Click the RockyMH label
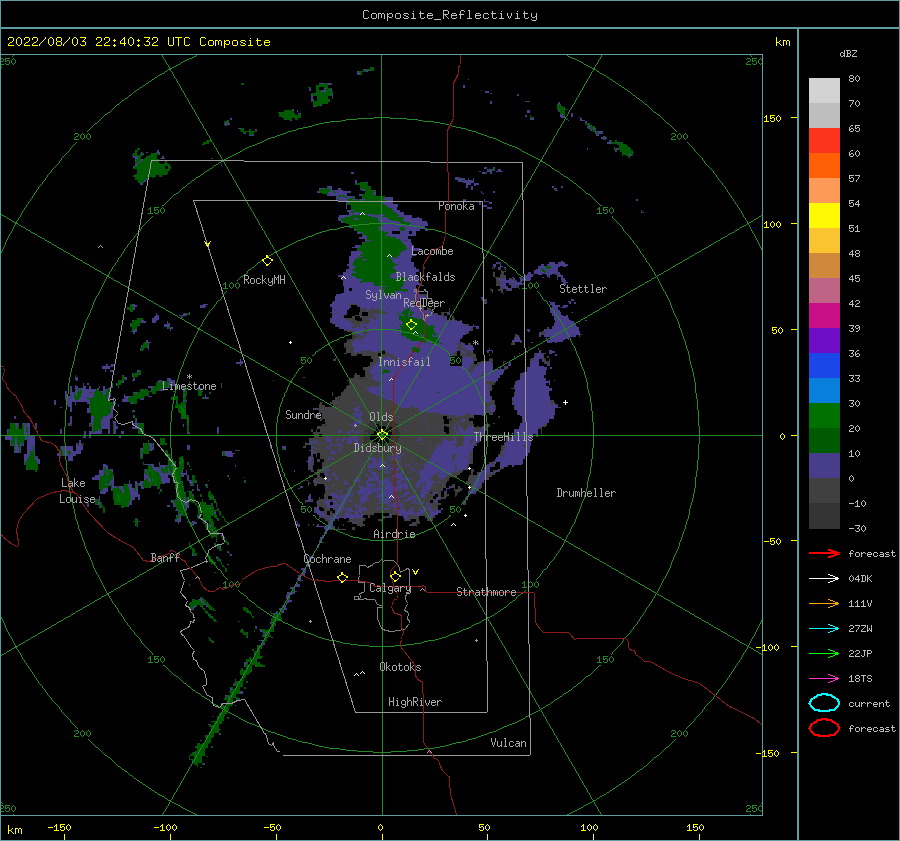This screenshot has height=841, width=900. click(x=264, y=280)
